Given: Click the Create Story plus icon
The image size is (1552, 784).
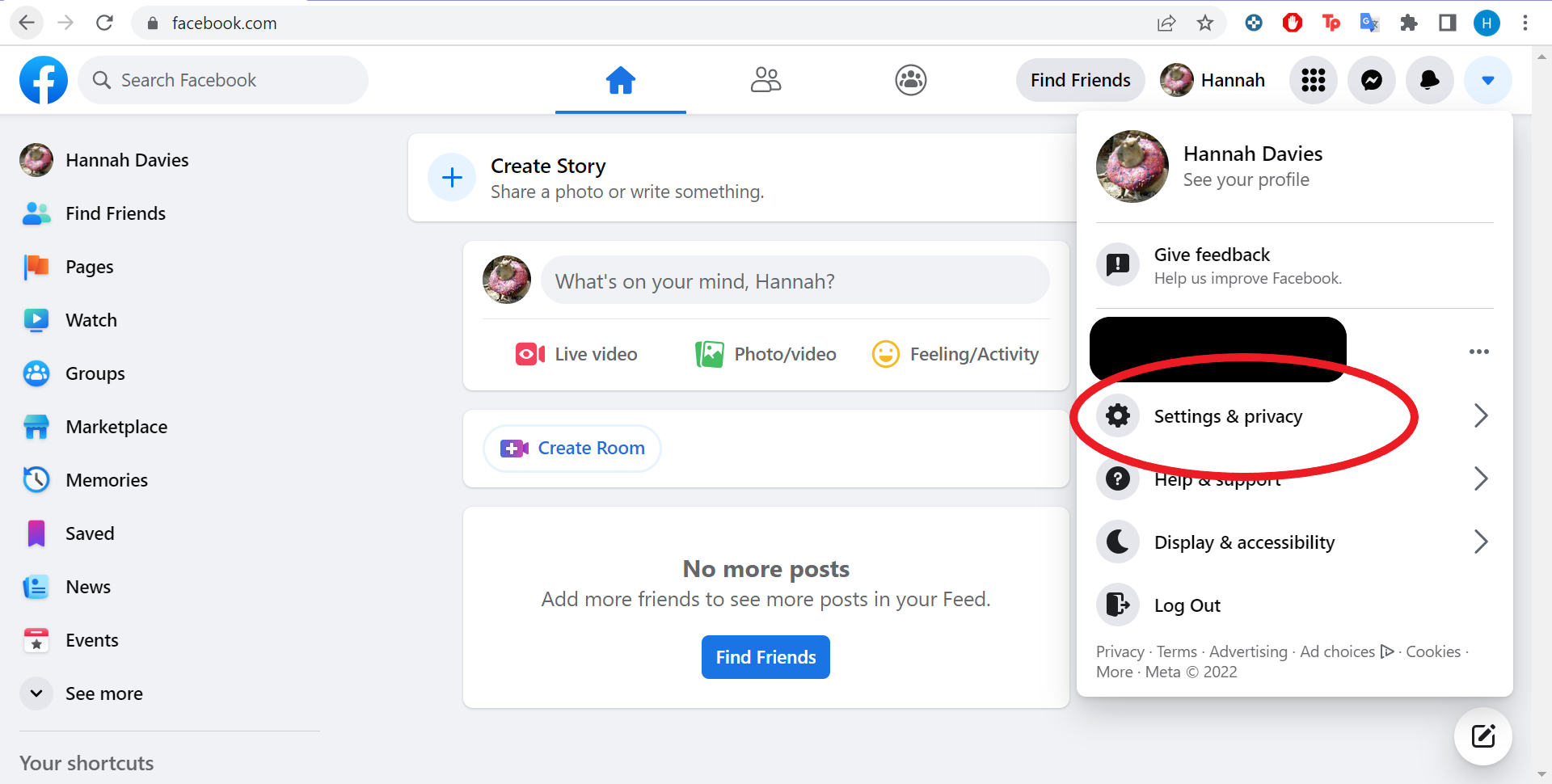Looking at the screenshot, I should [452, 177].
